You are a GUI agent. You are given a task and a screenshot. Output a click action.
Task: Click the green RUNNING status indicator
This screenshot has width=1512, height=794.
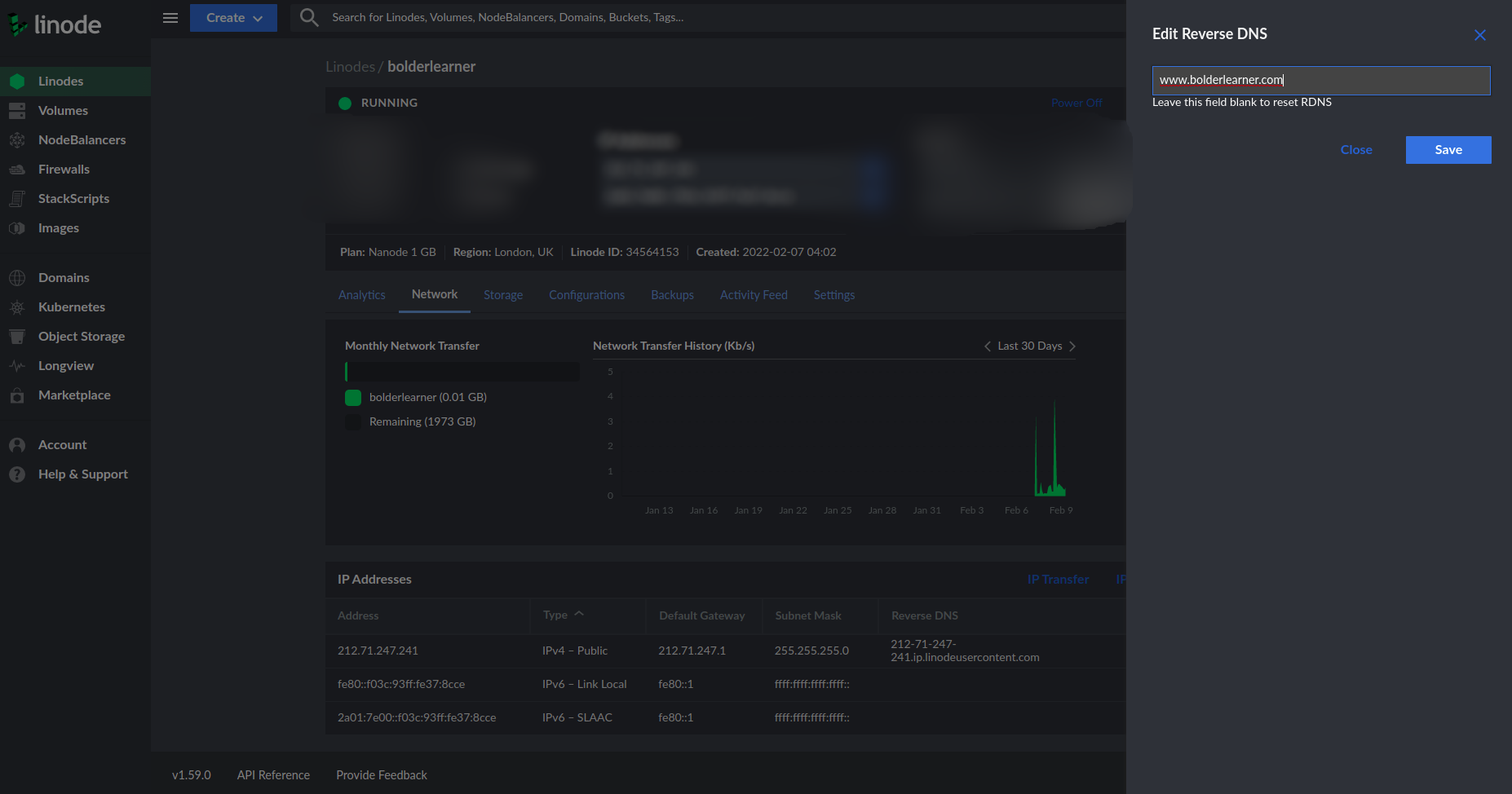point(345,104)
